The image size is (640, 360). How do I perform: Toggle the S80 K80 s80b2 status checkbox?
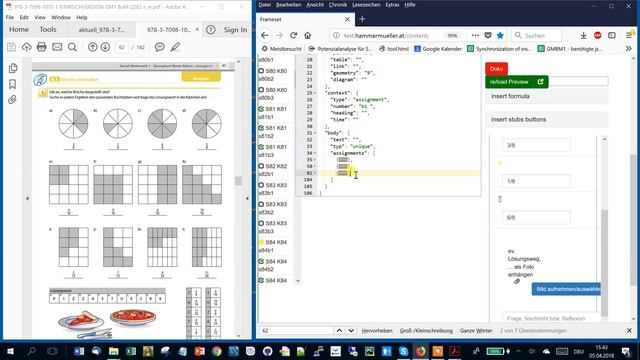261,71
